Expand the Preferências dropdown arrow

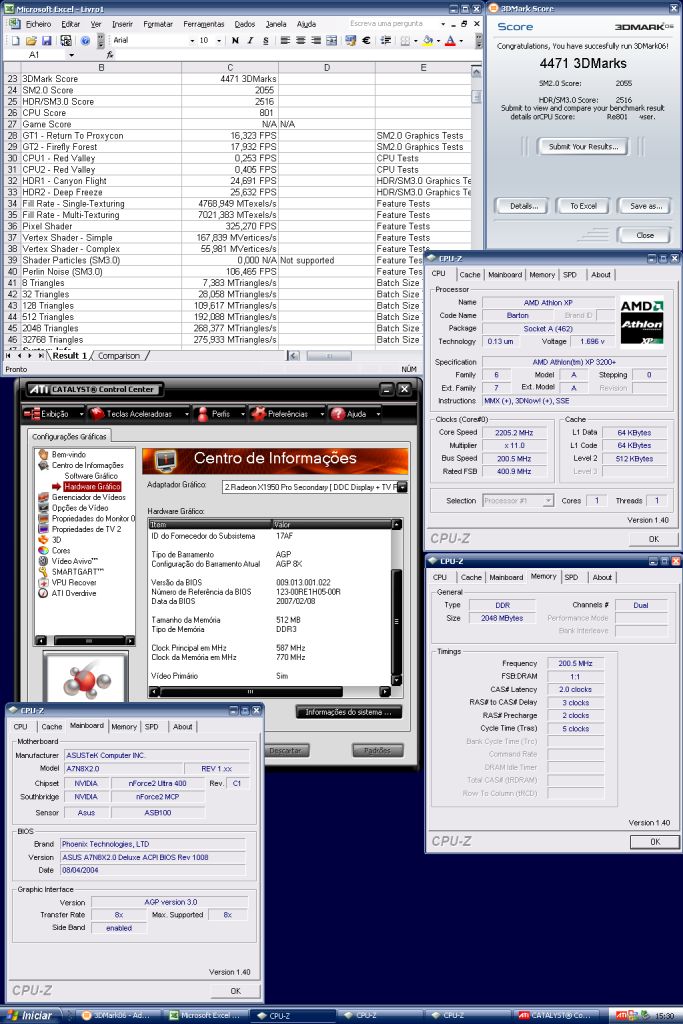(322, 414)
